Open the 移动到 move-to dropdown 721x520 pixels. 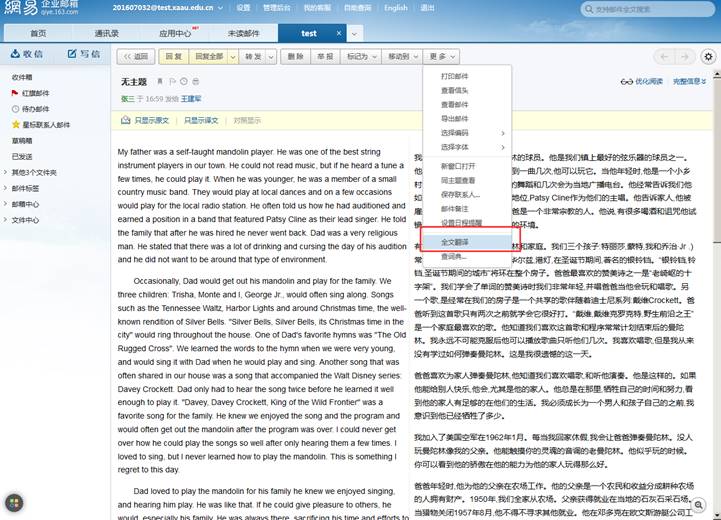pyautogui.click(x=402, y=57)
